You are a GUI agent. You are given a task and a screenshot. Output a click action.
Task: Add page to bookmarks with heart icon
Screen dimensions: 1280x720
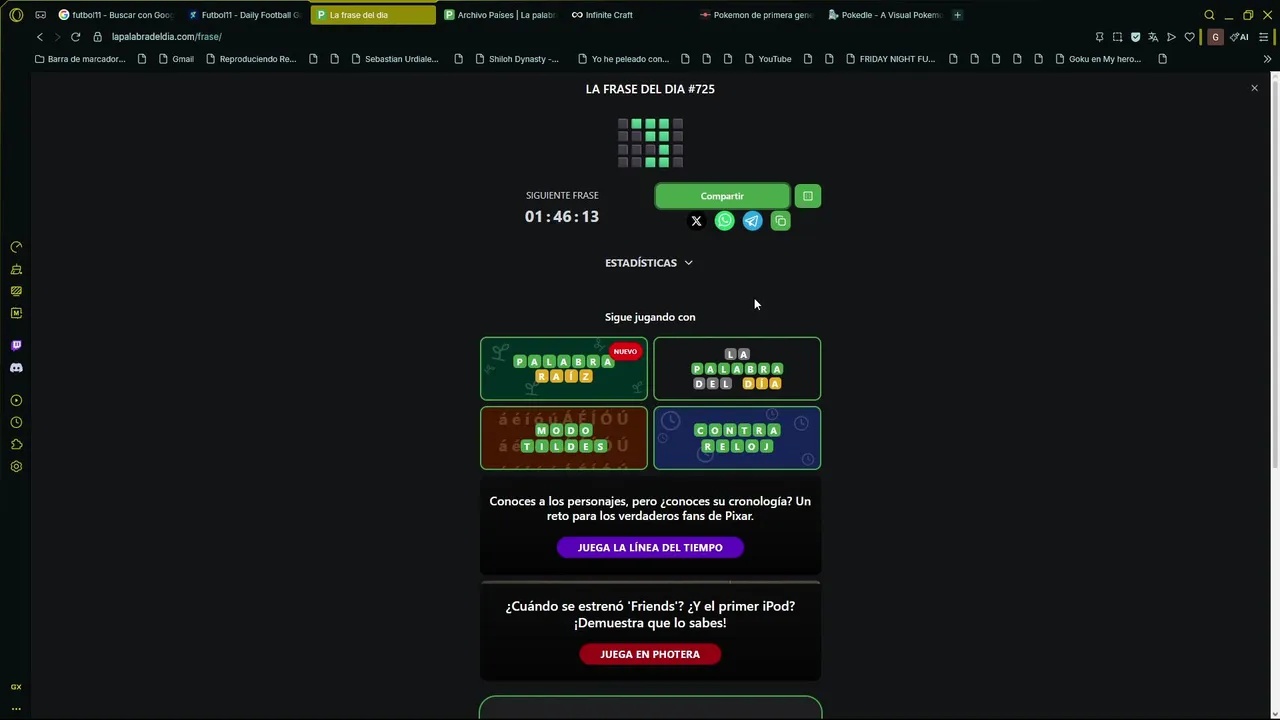[x=1189, y=37]
